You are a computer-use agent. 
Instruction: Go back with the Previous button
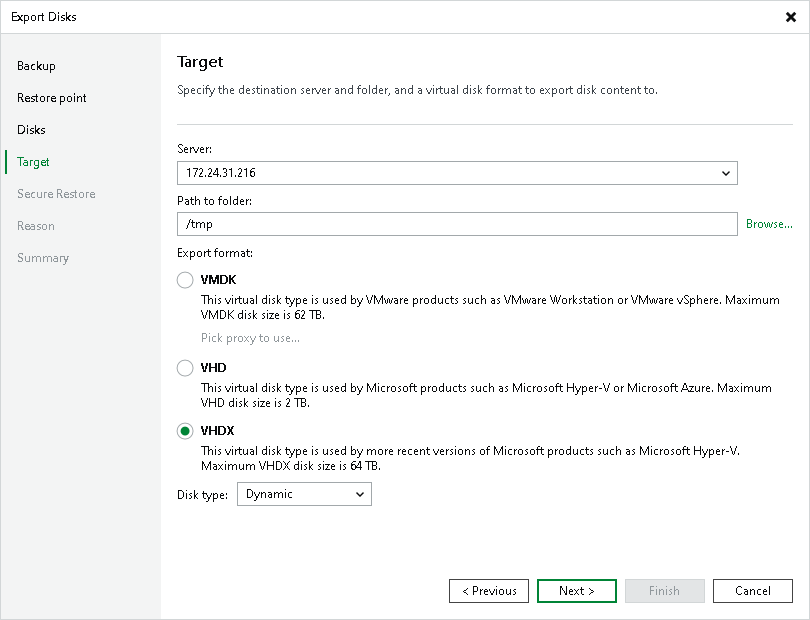pos(489,591)
